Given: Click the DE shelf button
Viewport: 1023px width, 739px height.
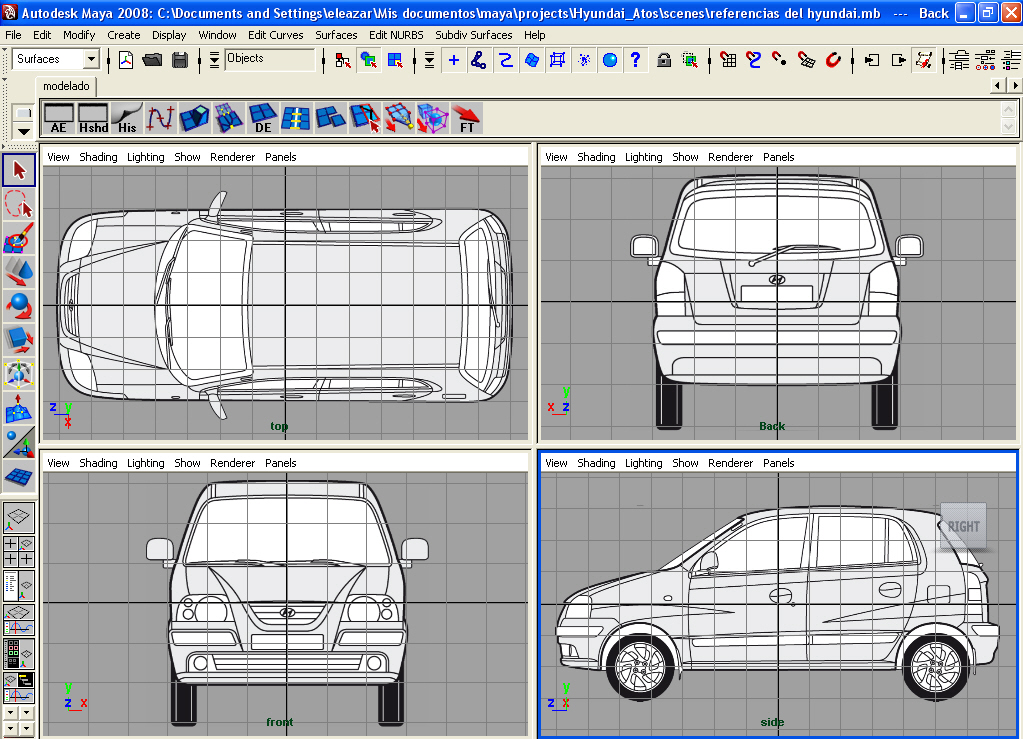Looking at the screenshot, I should coord(263,118).
